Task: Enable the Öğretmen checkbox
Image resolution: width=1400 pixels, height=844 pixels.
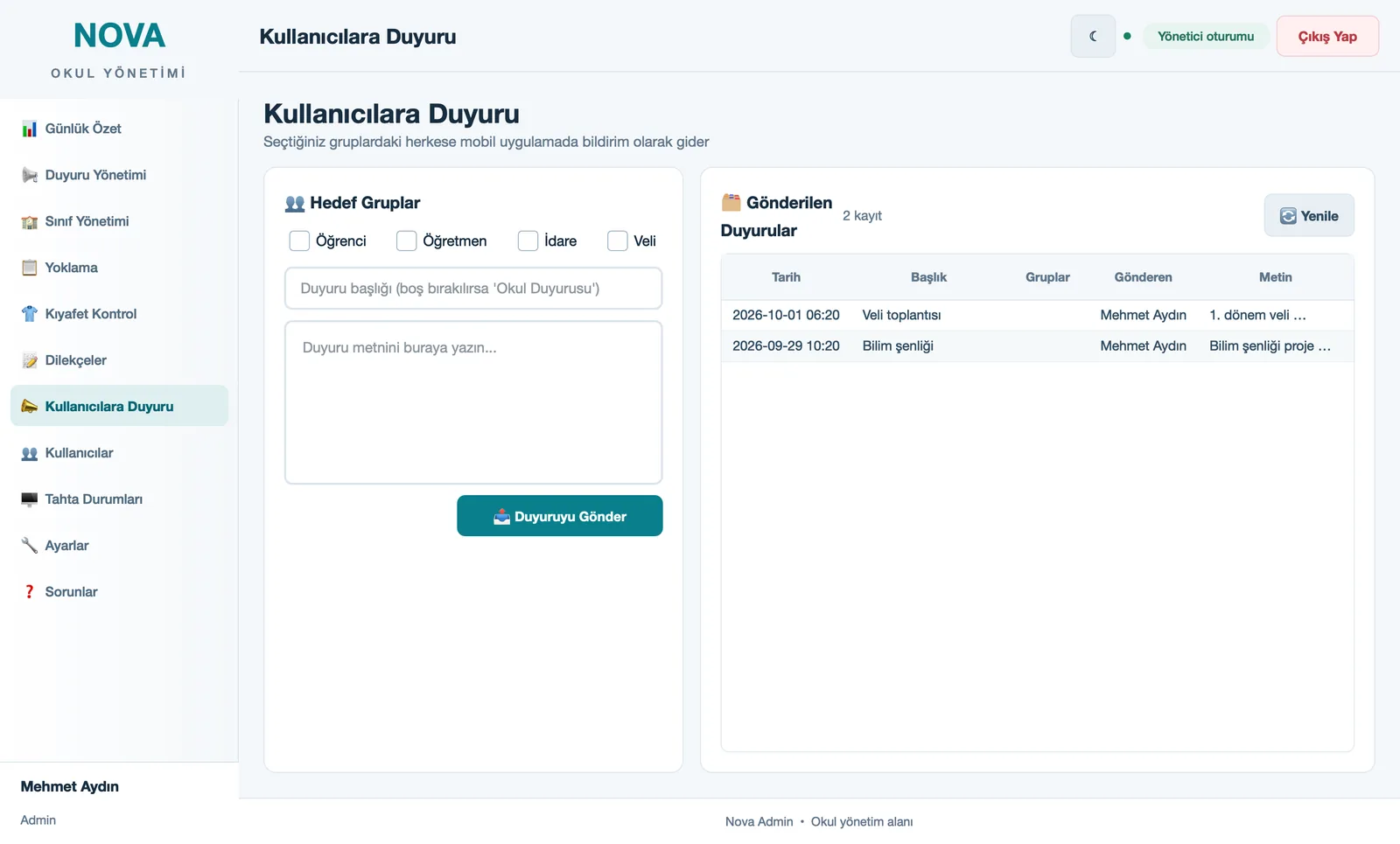Action: point(406,241)
